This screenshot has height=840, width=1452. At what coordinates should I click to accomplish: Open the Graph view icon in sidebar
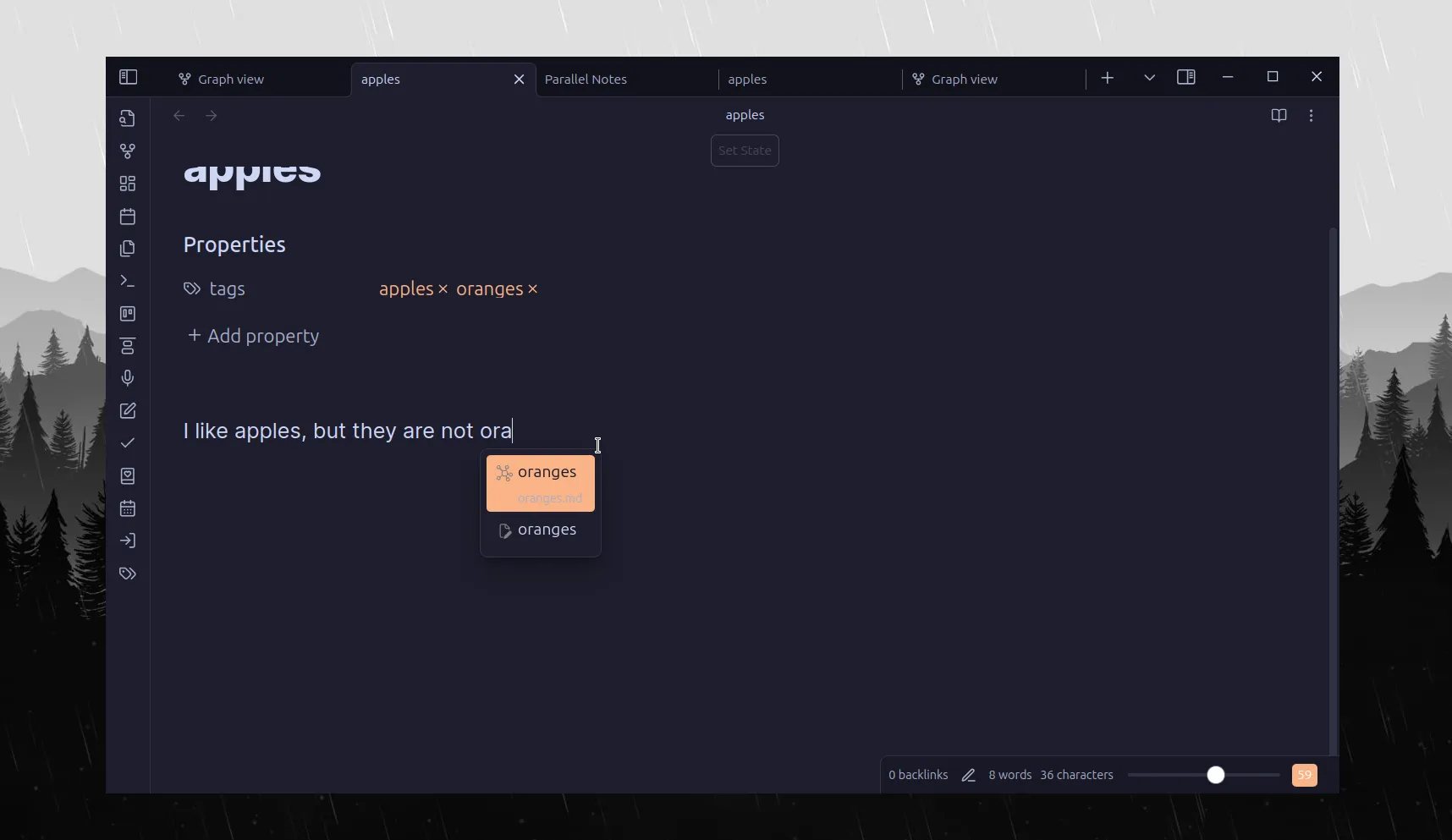(128, 151)
